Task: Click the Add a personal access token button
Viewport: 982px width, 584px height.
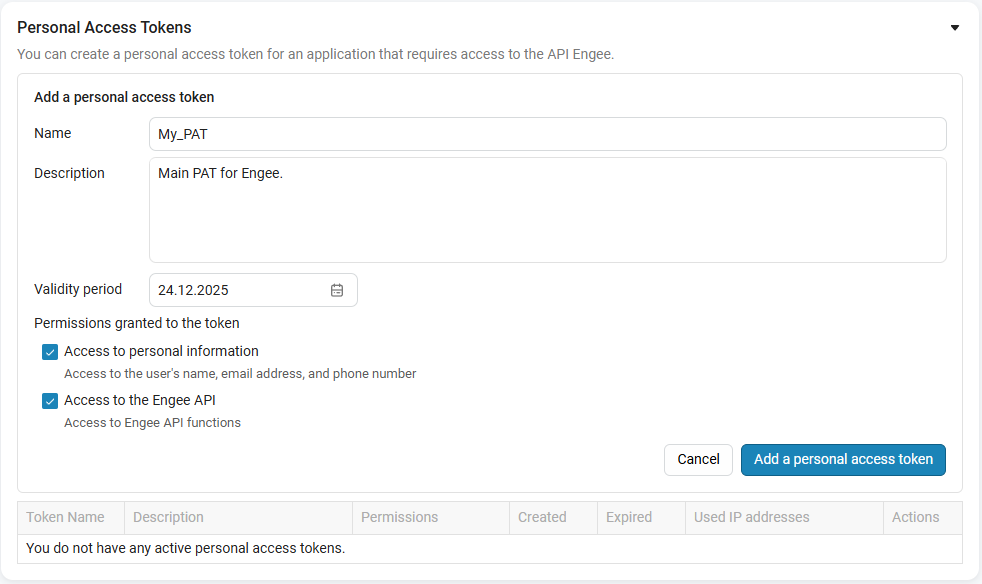Action: (843, 459)
